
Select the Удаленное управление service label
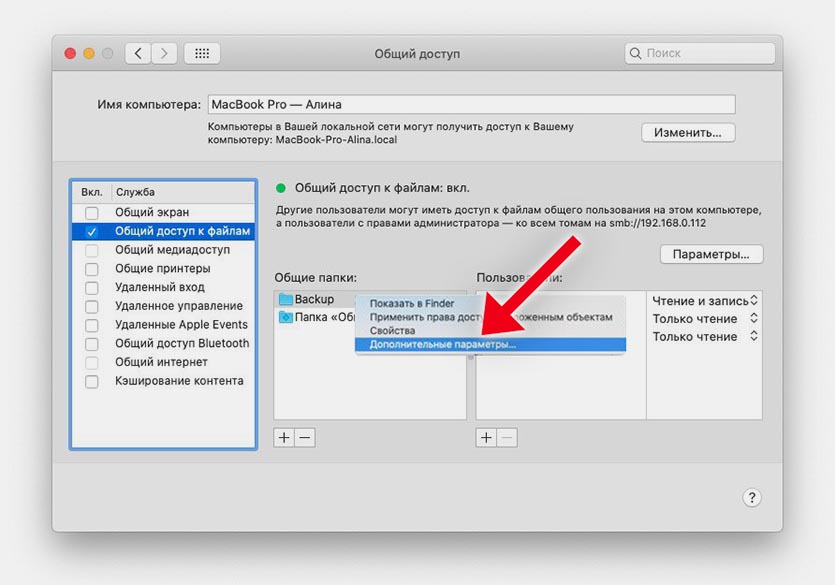179,306
